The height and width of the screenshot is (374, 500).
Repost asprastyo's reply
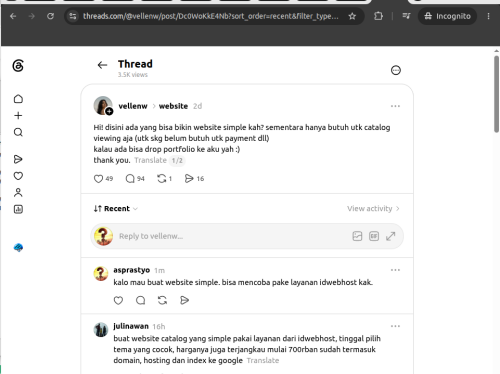click(x=162, y=300)
